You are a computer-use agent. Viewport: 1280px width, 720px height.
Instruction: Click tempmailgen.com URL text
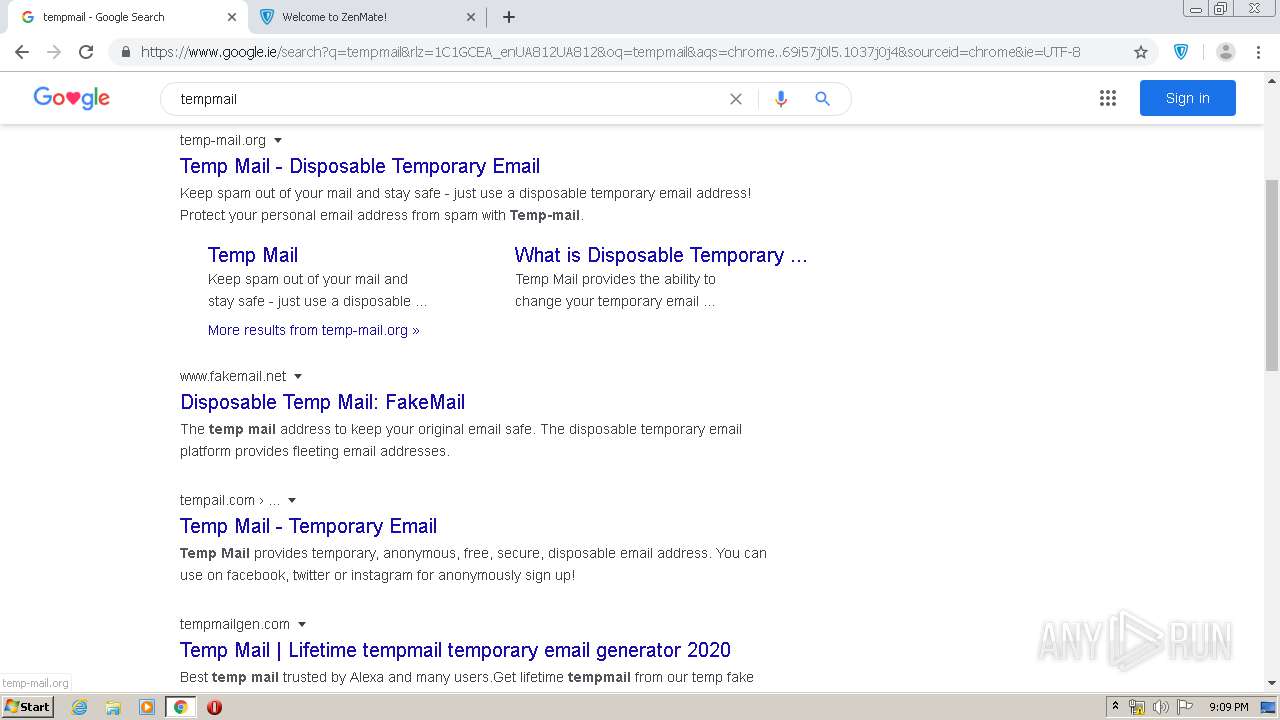(235, 624)
